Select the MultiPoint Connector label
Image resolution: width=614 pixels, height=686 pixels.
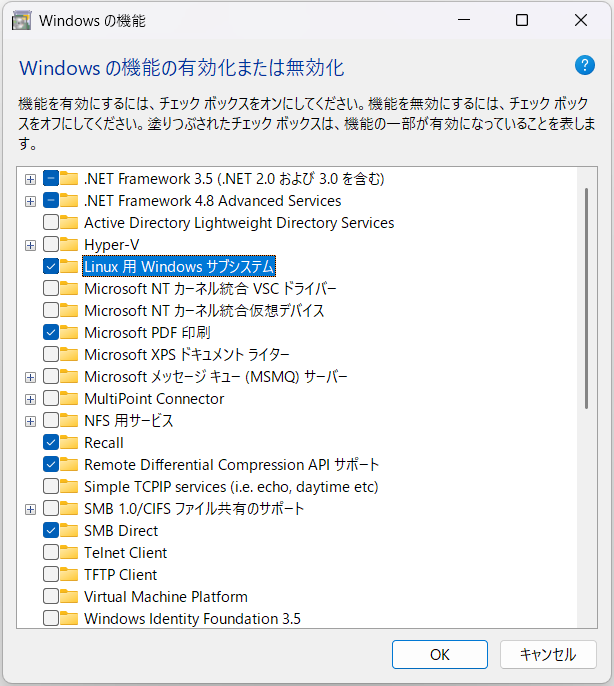[x=154, y=399]
